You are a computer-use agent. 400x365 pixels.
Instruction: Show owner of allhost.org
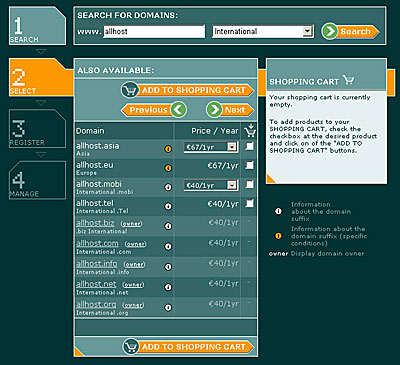pyautogui.click(x=133, y=305)
